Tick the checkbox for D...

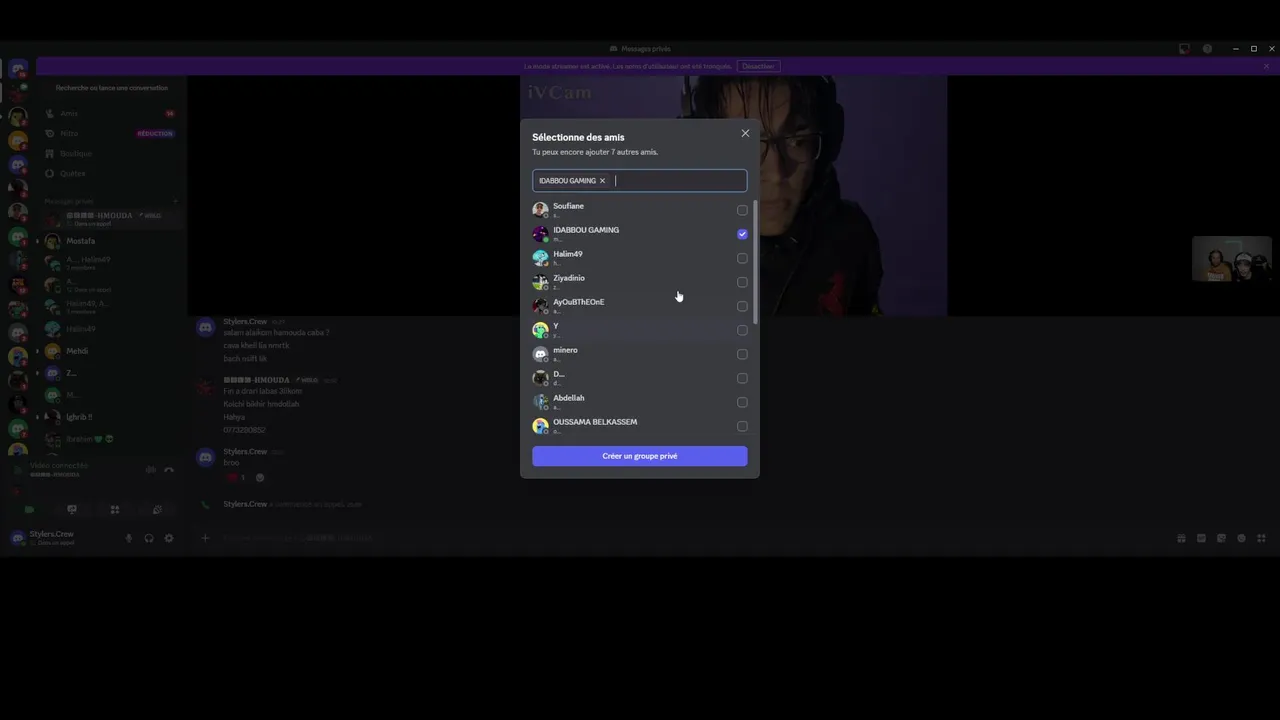tap(742, 378)
